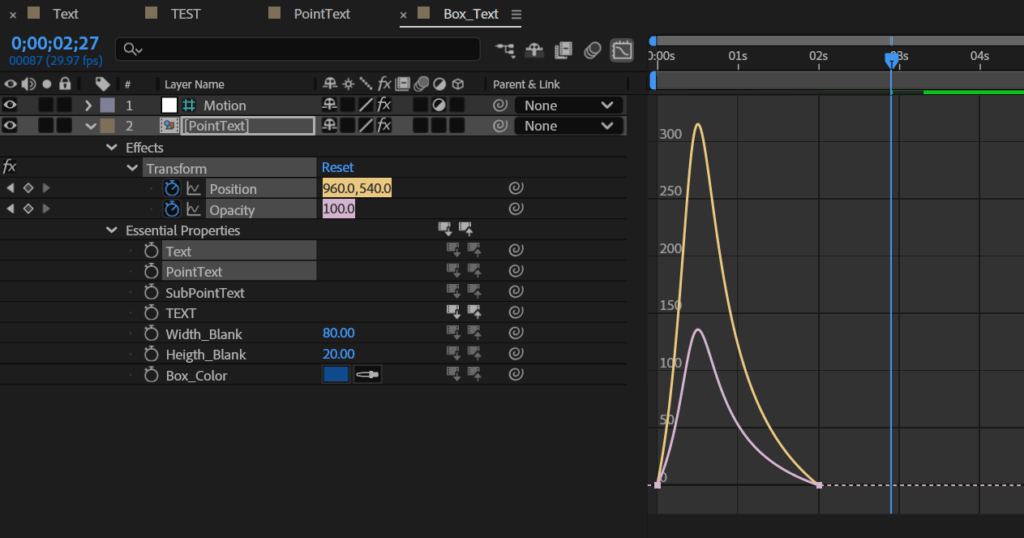Switch to the Text composition tab

pyautogui.click(x=65, y=14)
